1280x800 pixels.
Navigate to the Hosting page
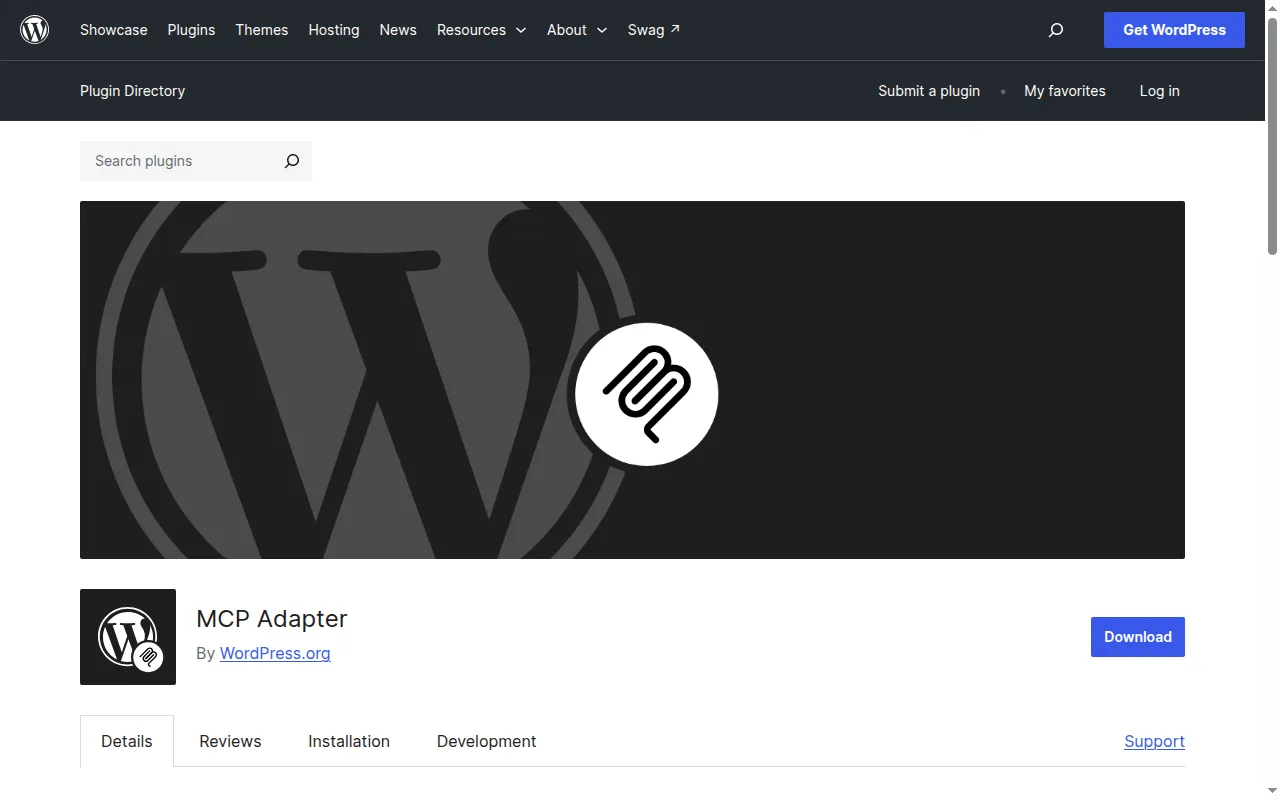334,30
